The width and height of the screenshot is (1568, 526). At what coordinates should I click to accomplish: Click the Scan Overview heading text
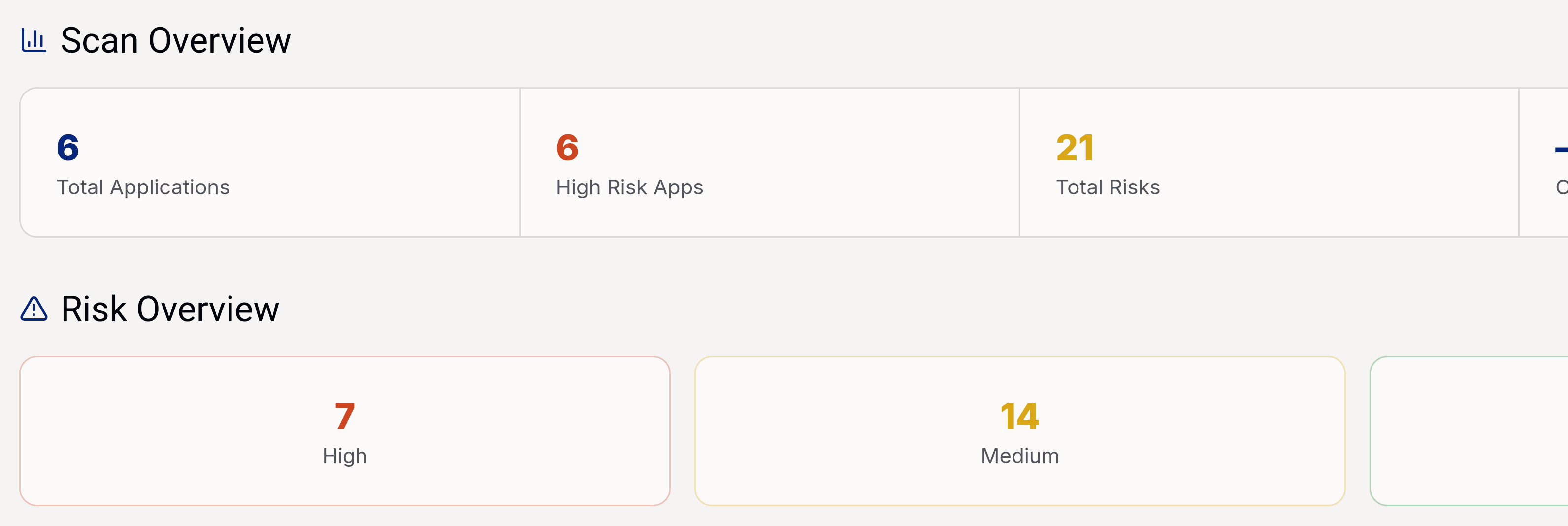(x=175, y=41)
